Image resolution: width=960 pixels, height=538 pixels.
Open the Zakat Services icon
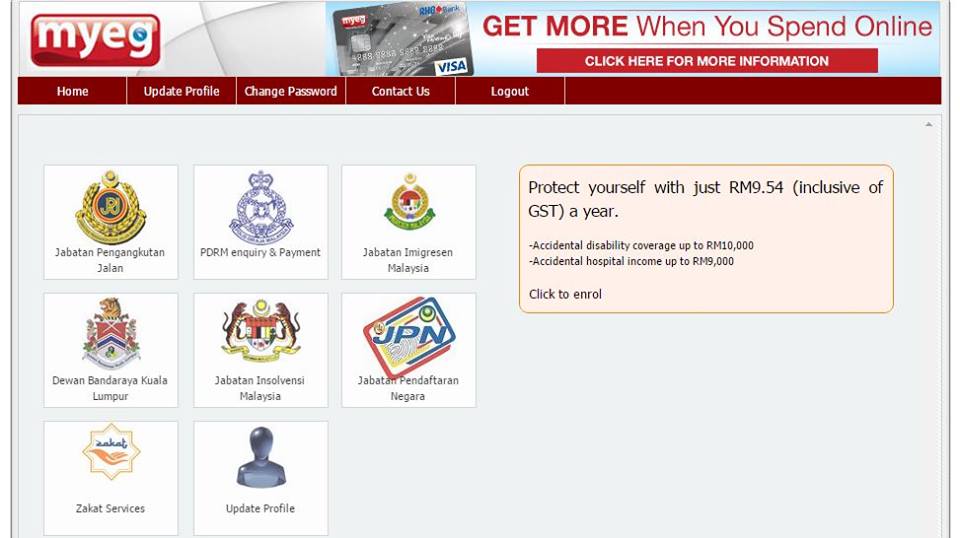pos(111,452)
